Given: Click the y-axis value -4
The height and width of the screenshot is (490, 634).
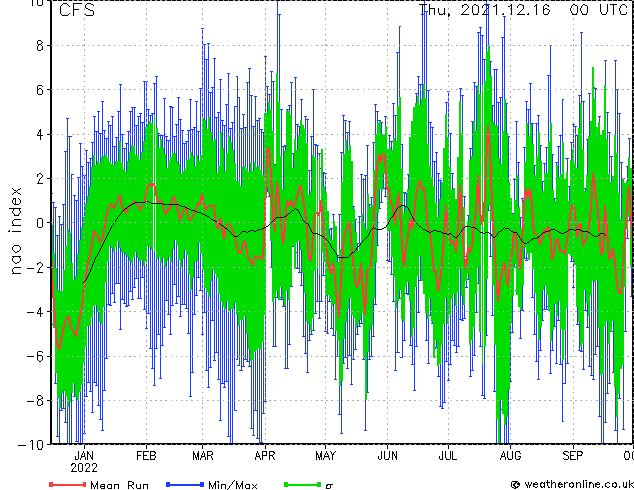Looking at the screenshot, I should point(35,312).
